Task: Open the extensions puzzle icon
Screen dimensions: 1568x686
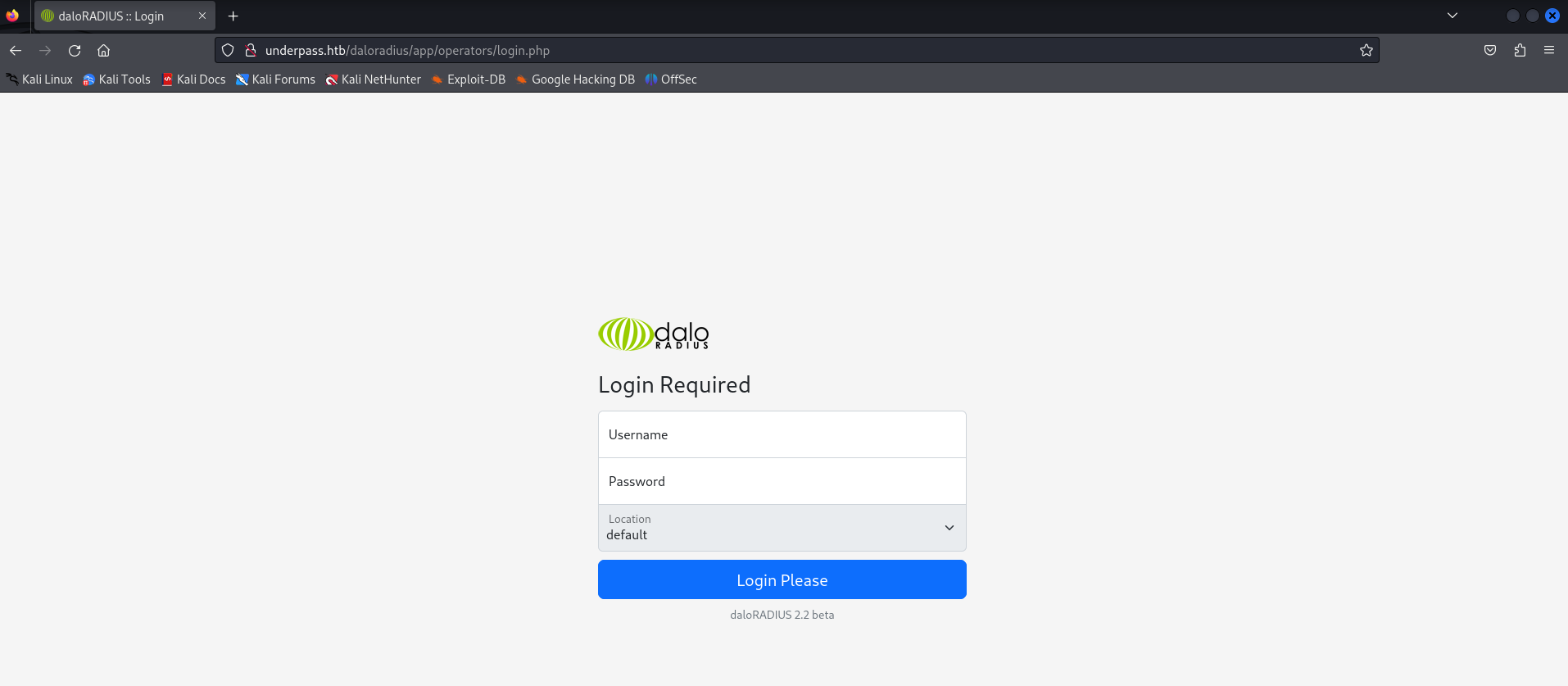Action: coord(1520,51)
